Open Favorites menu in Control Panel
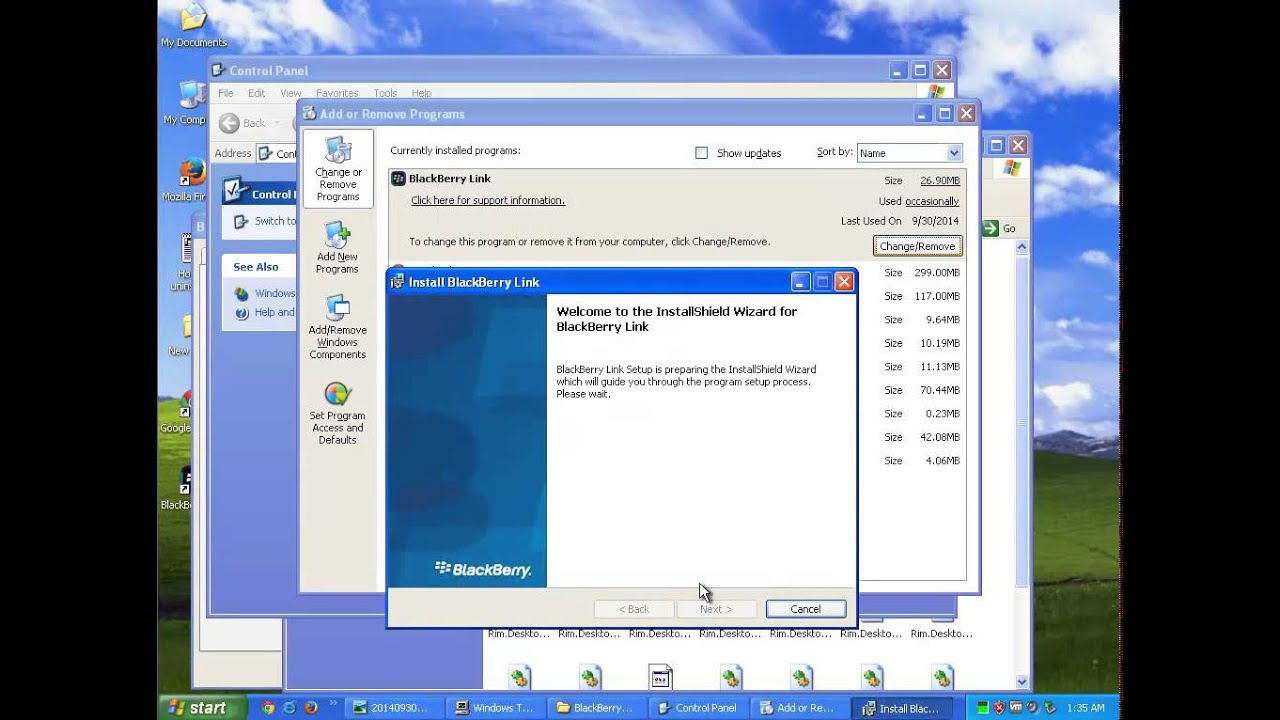This screenshot has height=720, width=1280. click(337, 93)
